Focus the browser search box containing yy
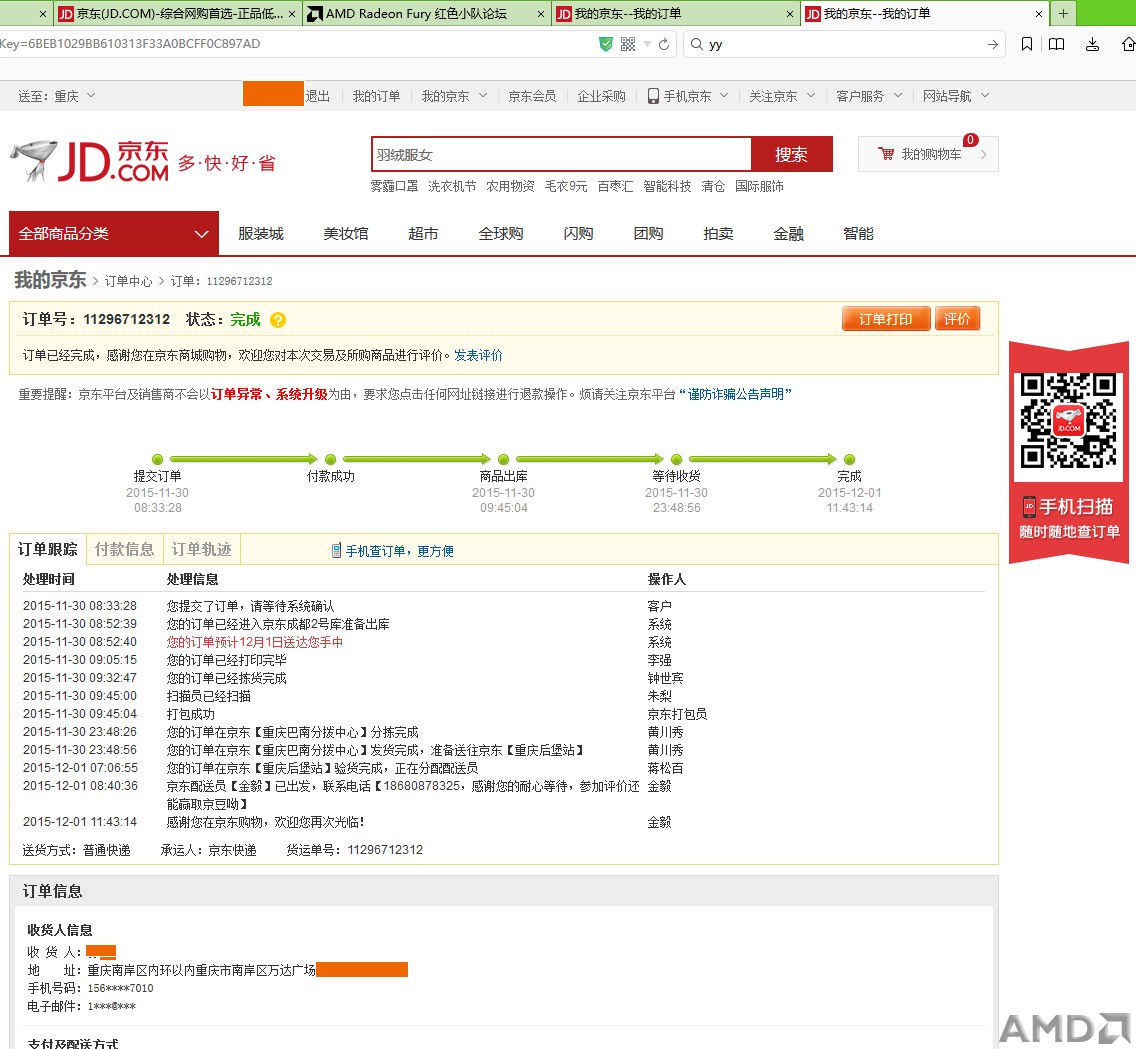The height and width of the screenshot is (1049, 1136). [x=844, y=44]
